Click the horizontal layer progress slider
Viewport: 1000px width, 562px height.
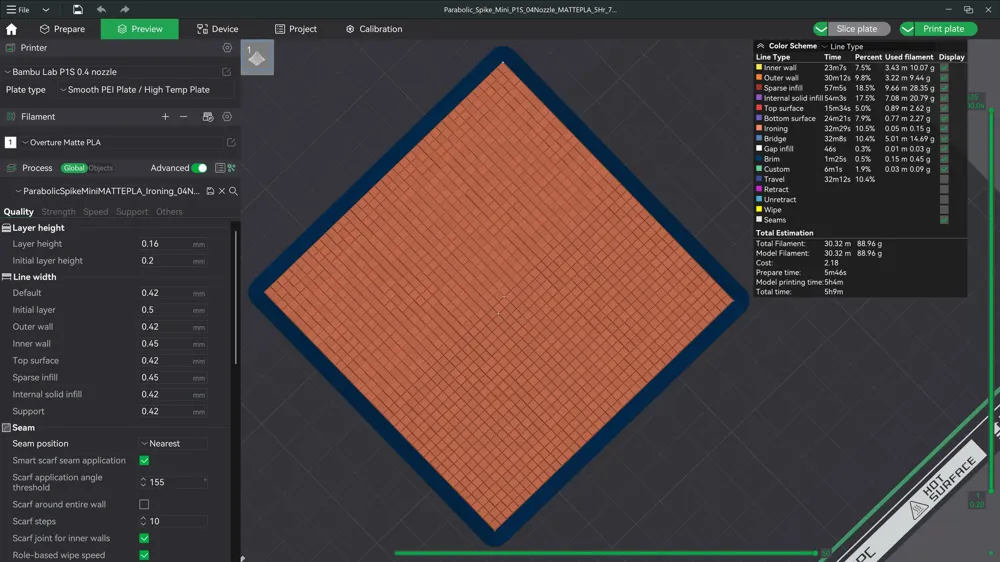(x=606, y=552)
